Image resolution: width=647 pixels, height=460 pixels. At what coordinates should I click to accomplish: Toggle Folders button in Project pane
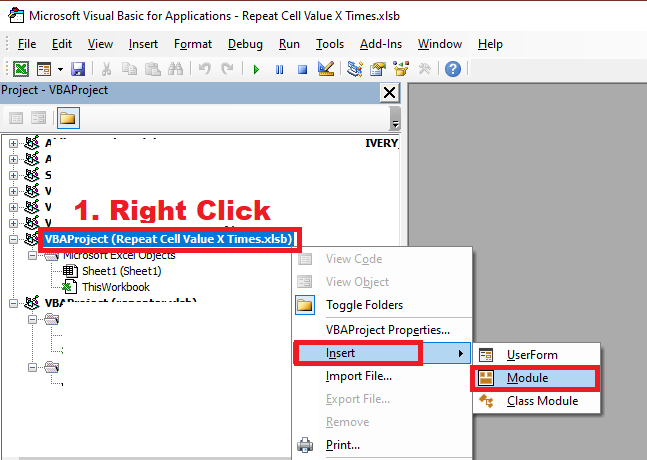[x=68, y=118]
